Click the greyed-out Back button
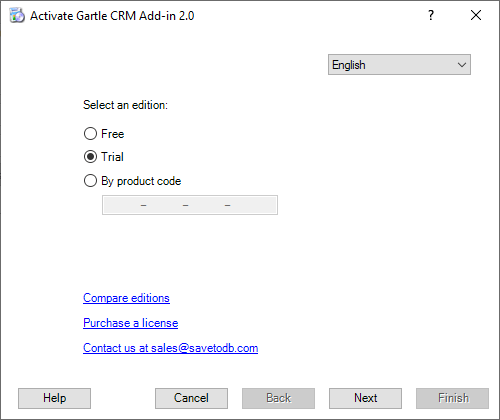Screen dimensions: 500x420 [x=278, y=398]
